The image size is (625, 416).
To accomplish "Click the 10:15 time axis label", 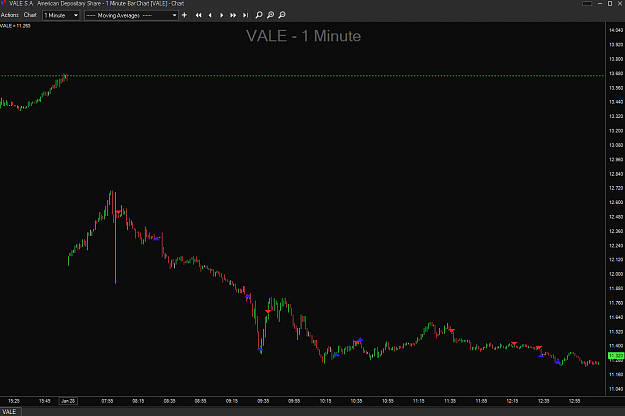I will [x=325, y=401].
